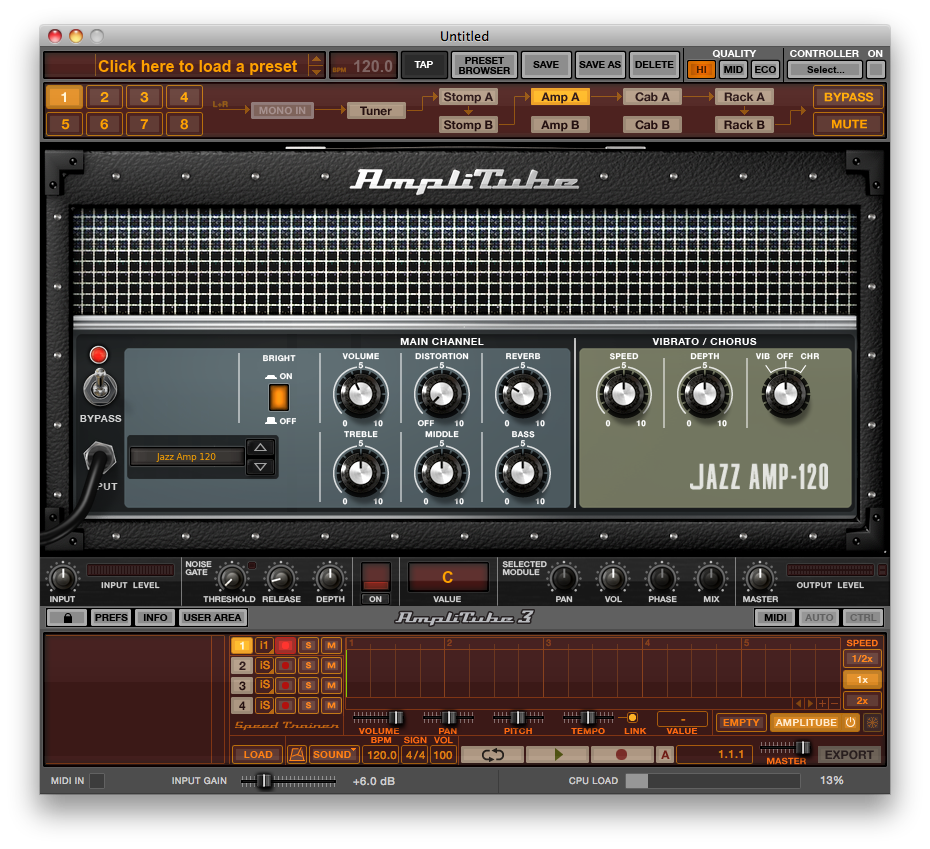This screenshot has width=930, height=849.
Task: Click the red record button in transport
Action: (x=622, y=755)
